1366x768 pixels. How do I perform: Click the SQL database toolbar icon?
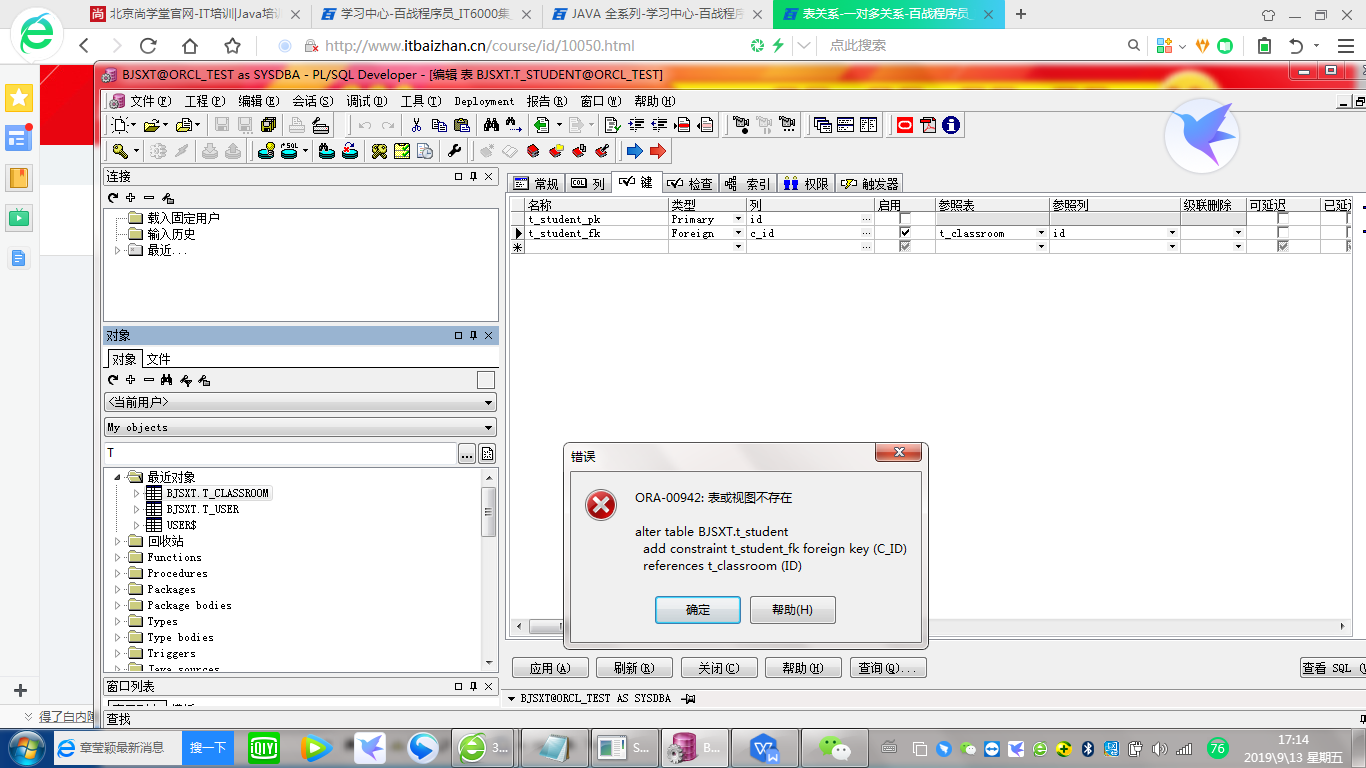click(x=291, y=151)
